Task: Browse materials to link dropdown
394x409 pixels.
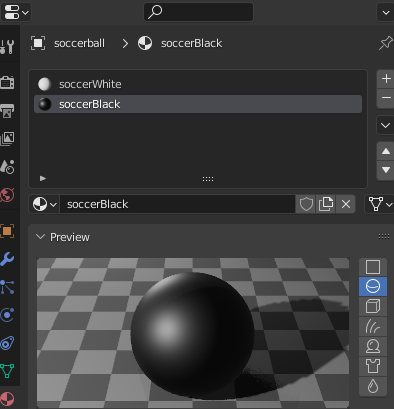Action: click(44, 204)
